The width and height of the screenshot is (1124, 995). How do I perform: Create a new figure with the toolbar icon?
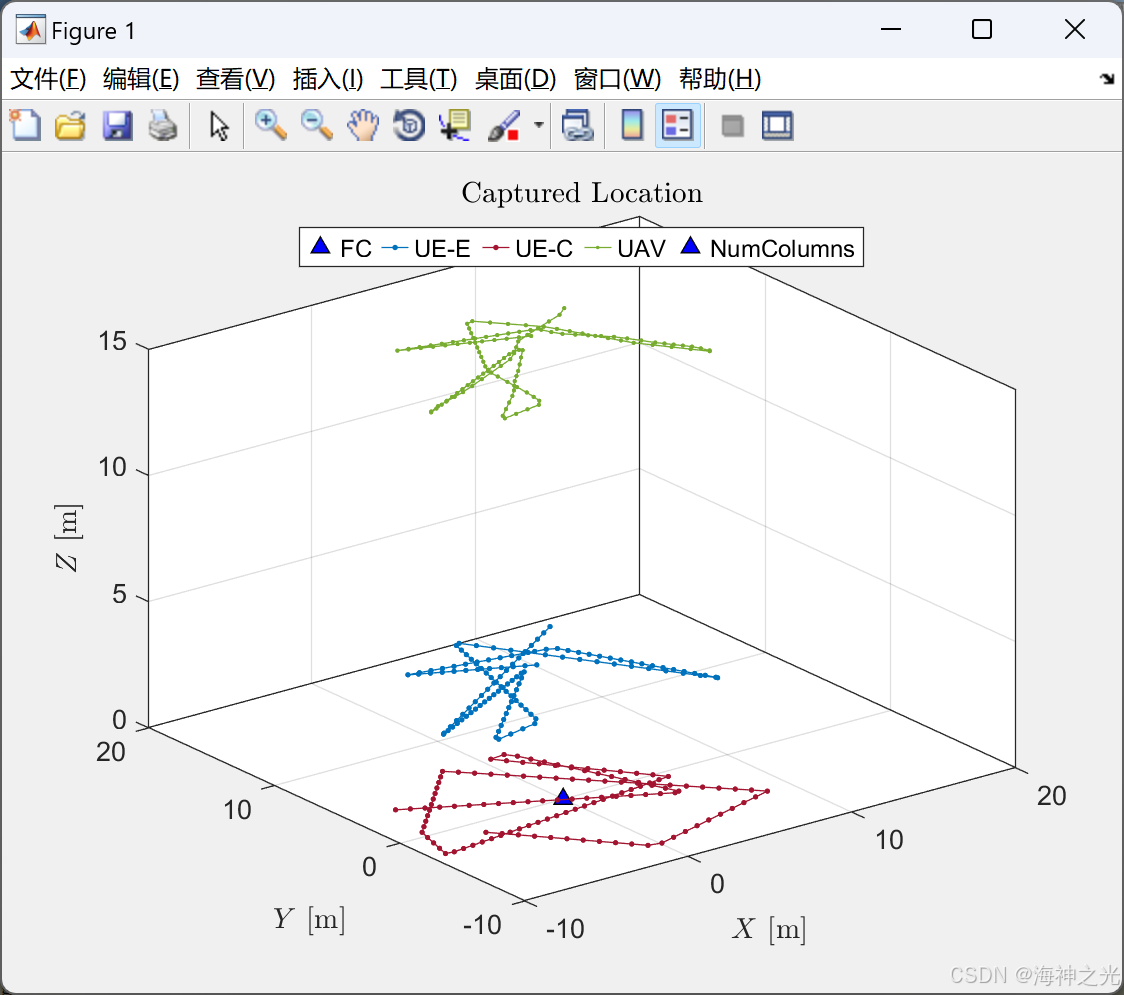click(x=25, y=125)
